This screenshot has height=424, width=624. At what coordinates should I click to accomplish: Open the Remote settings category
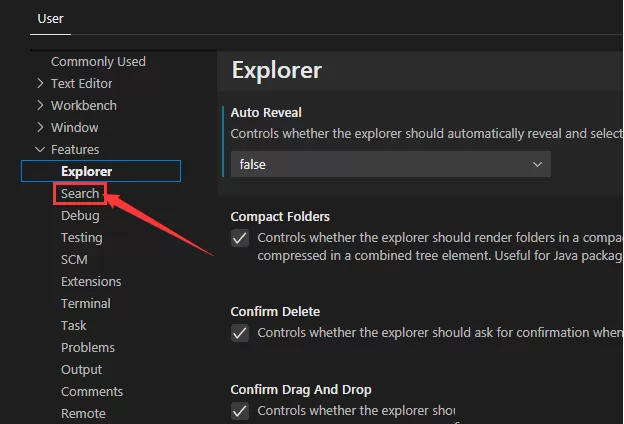pos(83,413)
